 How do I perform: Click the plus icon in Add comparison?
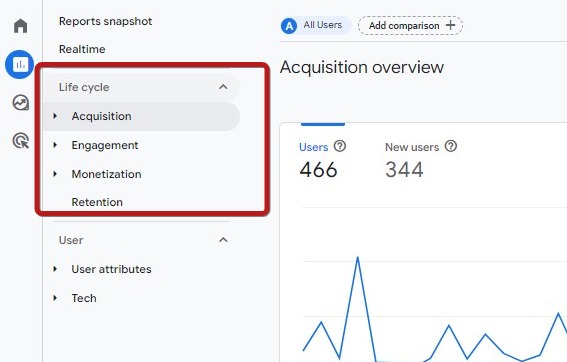tap(450, 25)
